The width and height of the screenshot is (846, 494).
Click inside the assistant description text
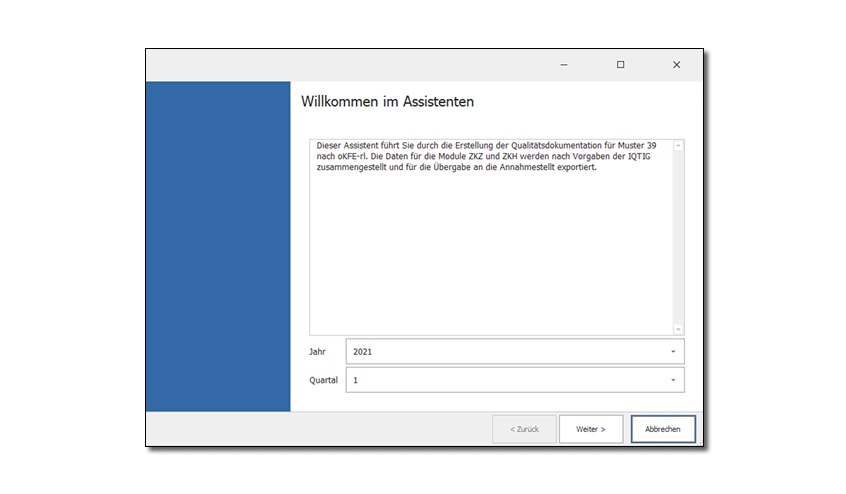(x=480, y=156)
